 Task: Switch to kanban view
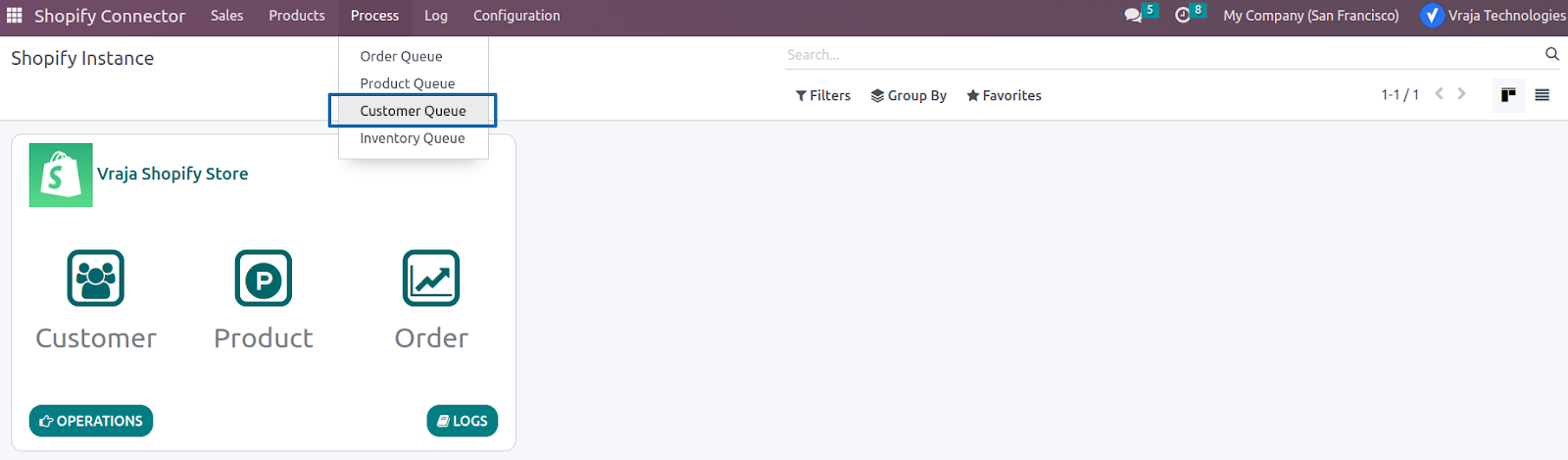[x=1508, y=95]
